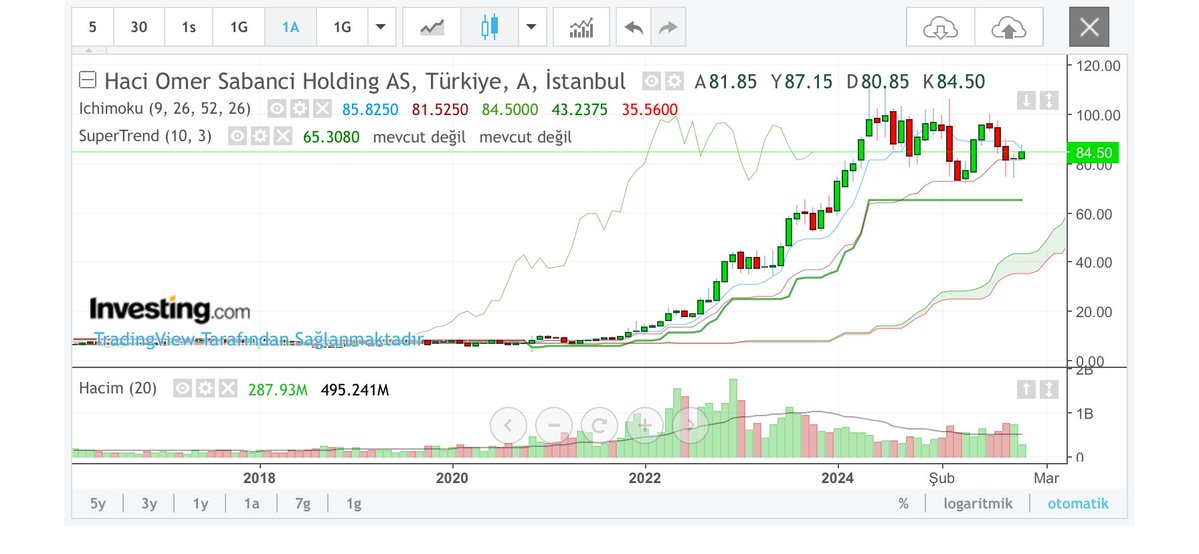Click the Ichimoku (9, 26, 52, 26) label
Screen dimensions: 1199x554
[x=165, y=109]
